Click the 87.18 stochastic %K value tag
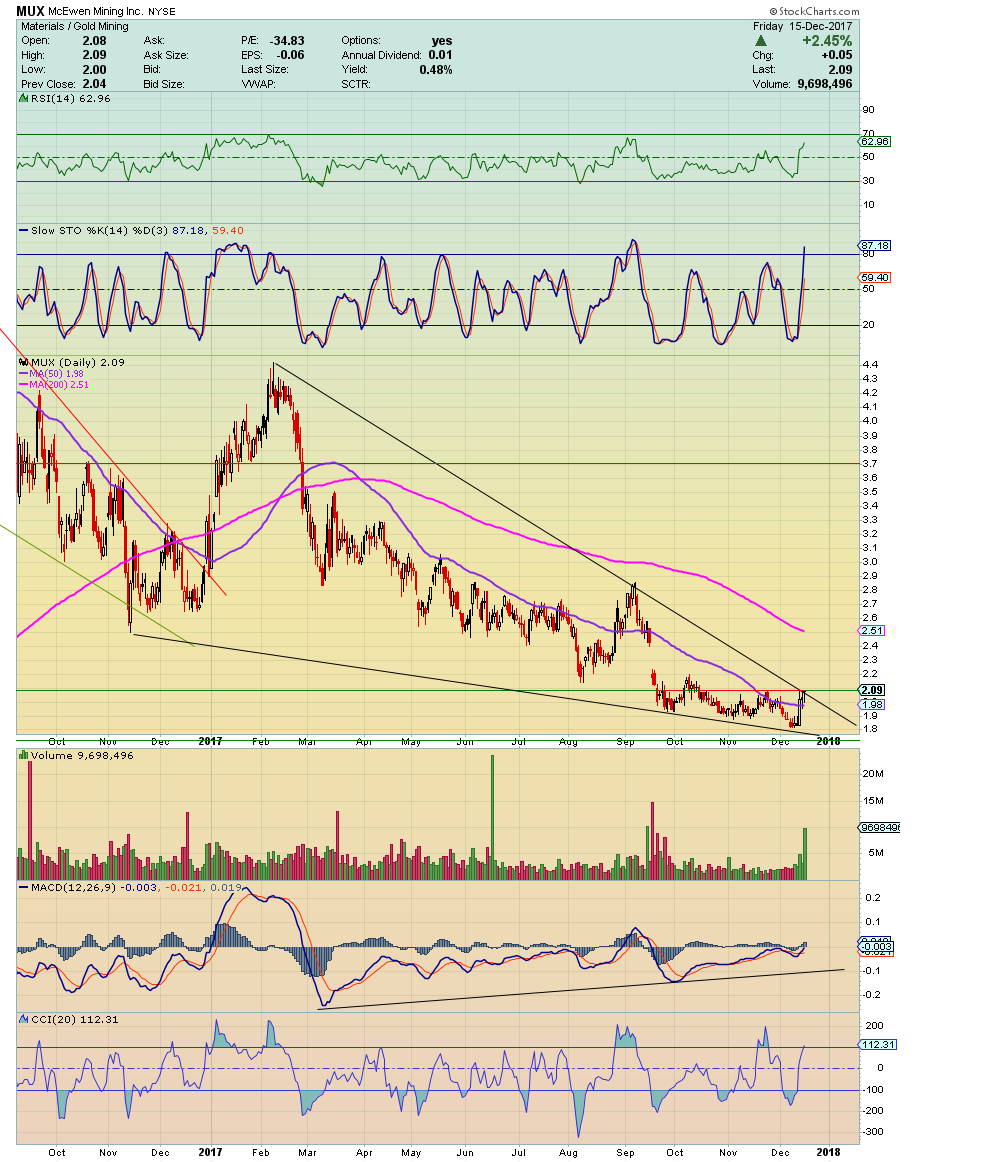This screenshot has height=1162, width=1000. pos(874,245)
